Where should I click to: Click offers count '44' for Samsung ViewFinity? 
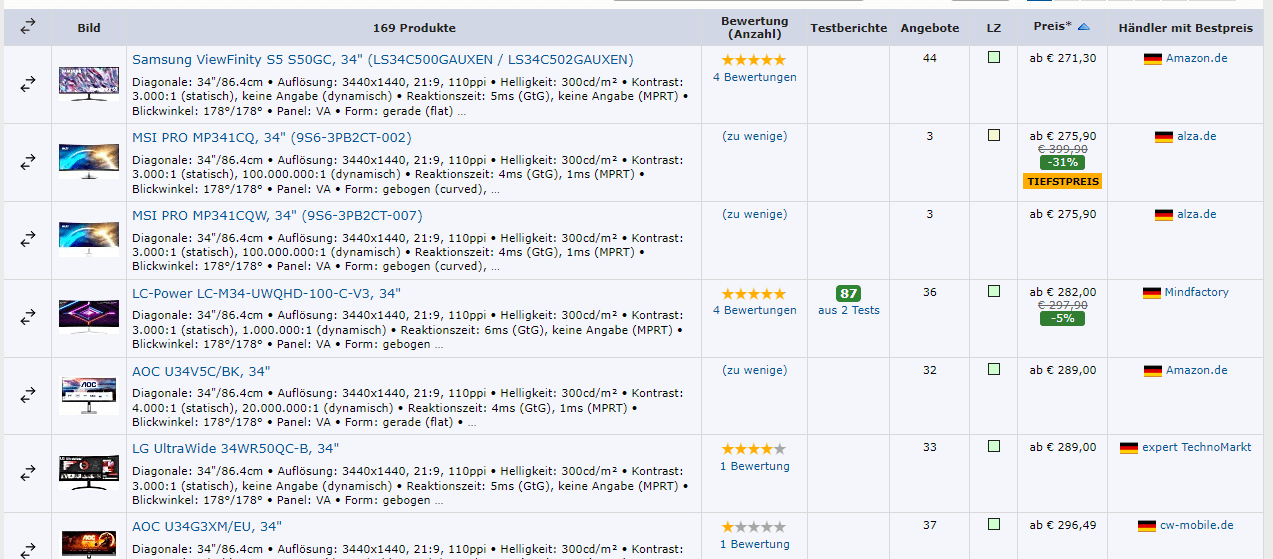coord(930,59)
